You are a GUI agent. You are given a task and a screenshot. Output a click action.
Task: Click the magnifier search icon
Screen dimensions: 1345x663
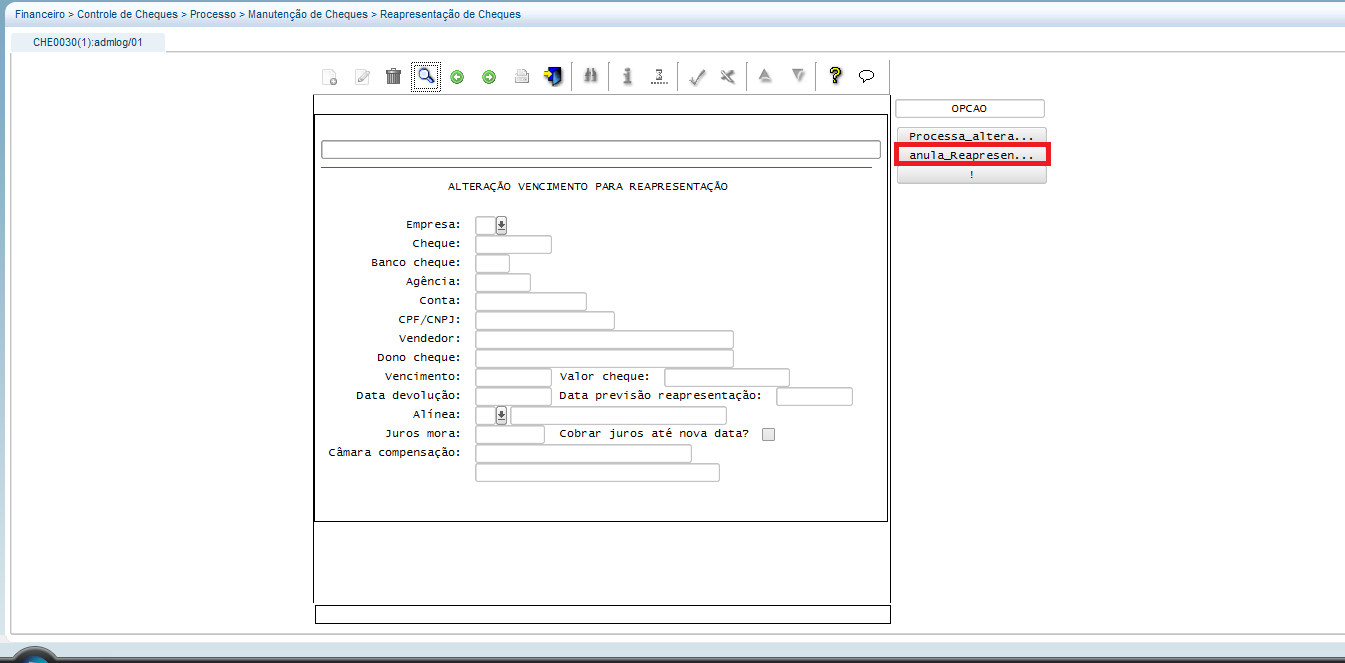coord(426,76)
